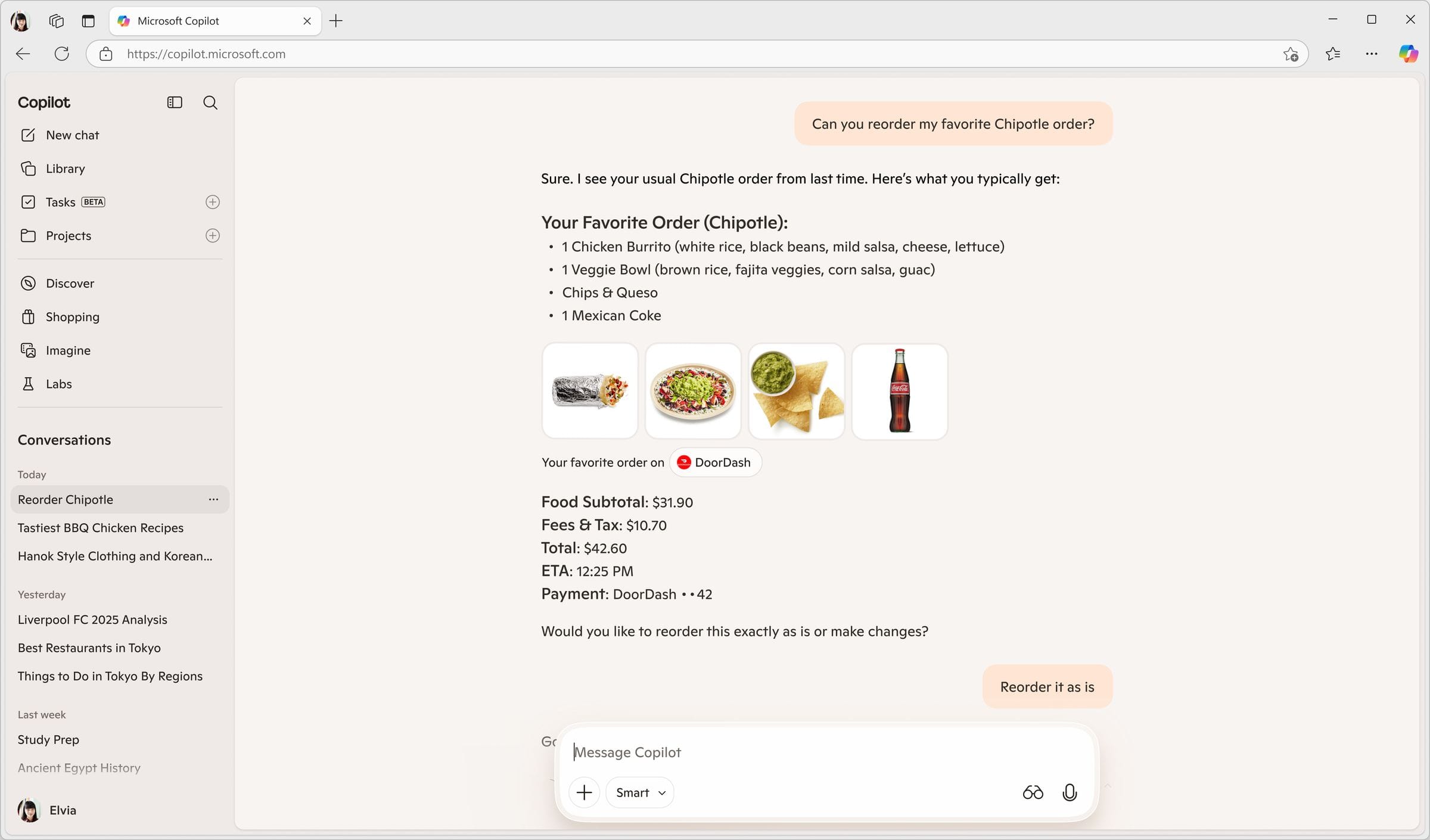Click the Total: $42.60 line

tap(584, 548)
